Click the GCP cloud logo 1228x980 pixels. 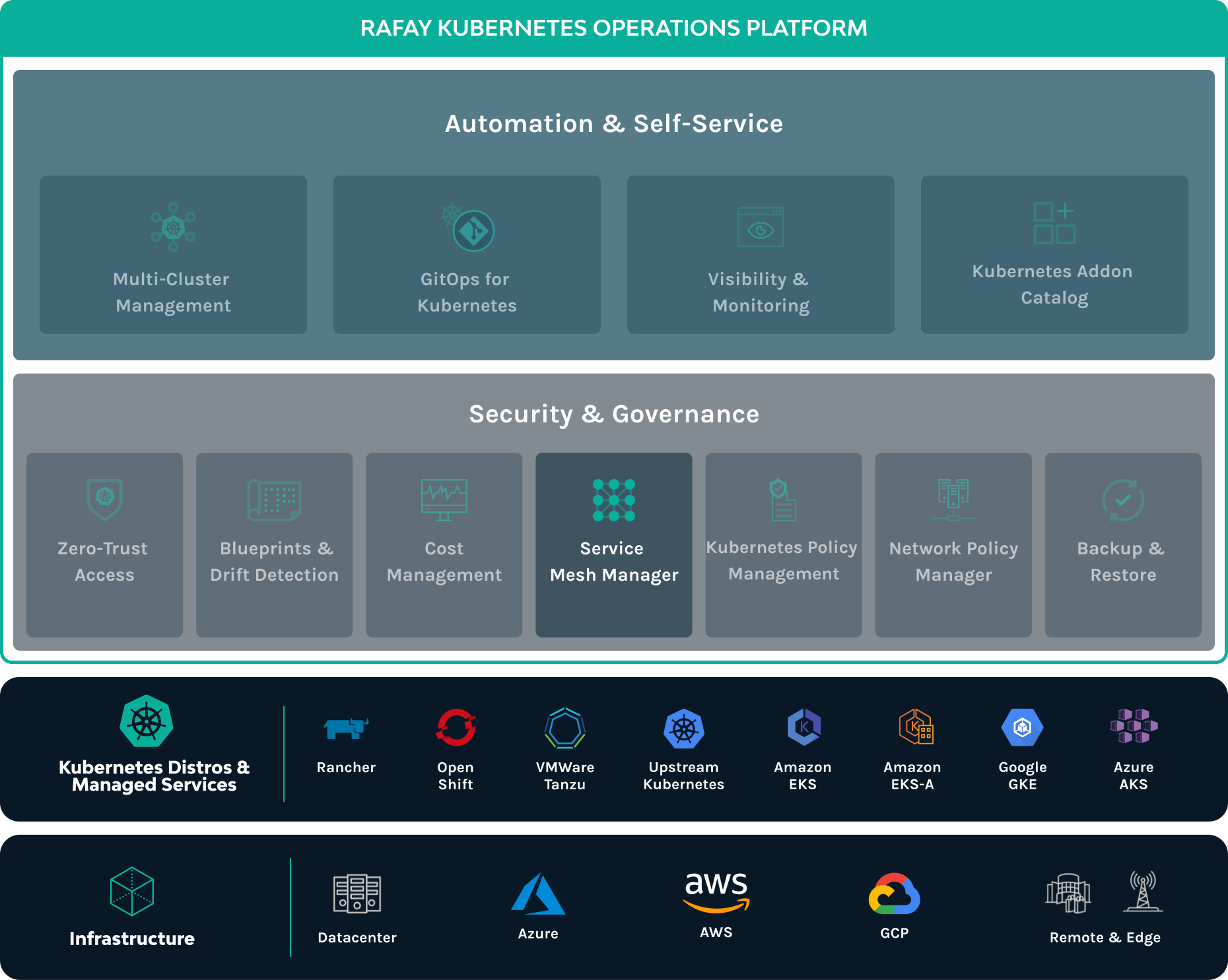click(895, 894)
